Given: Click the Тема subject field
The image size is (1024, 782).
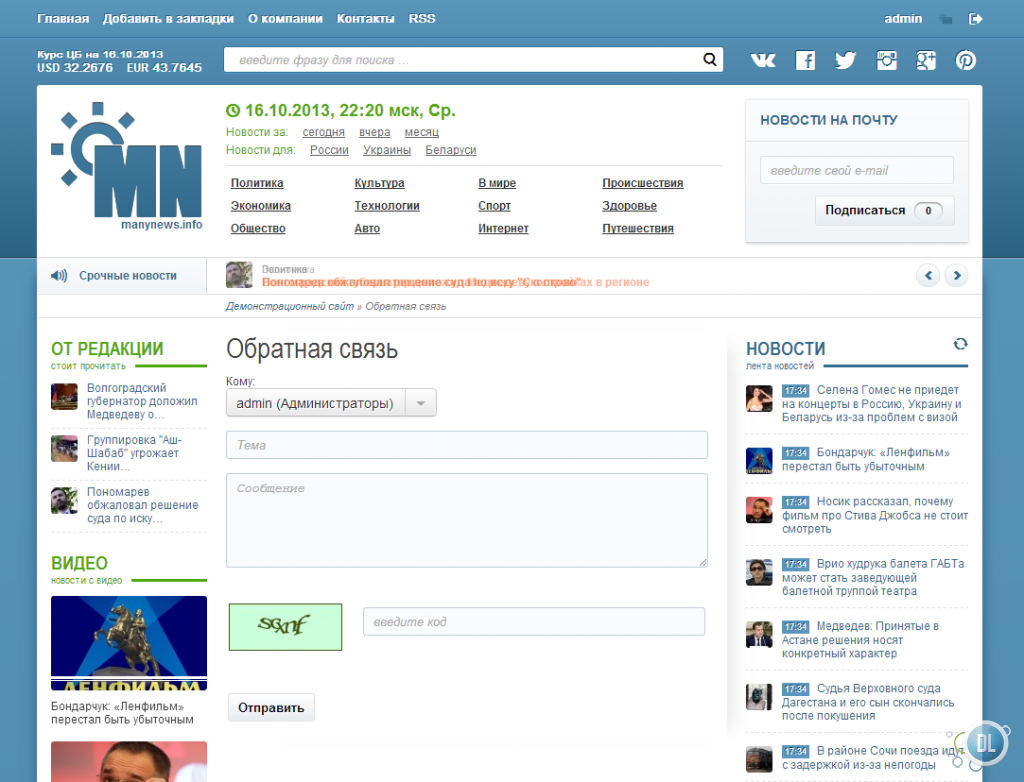Looking at the screenshot, I should (467, 445).
